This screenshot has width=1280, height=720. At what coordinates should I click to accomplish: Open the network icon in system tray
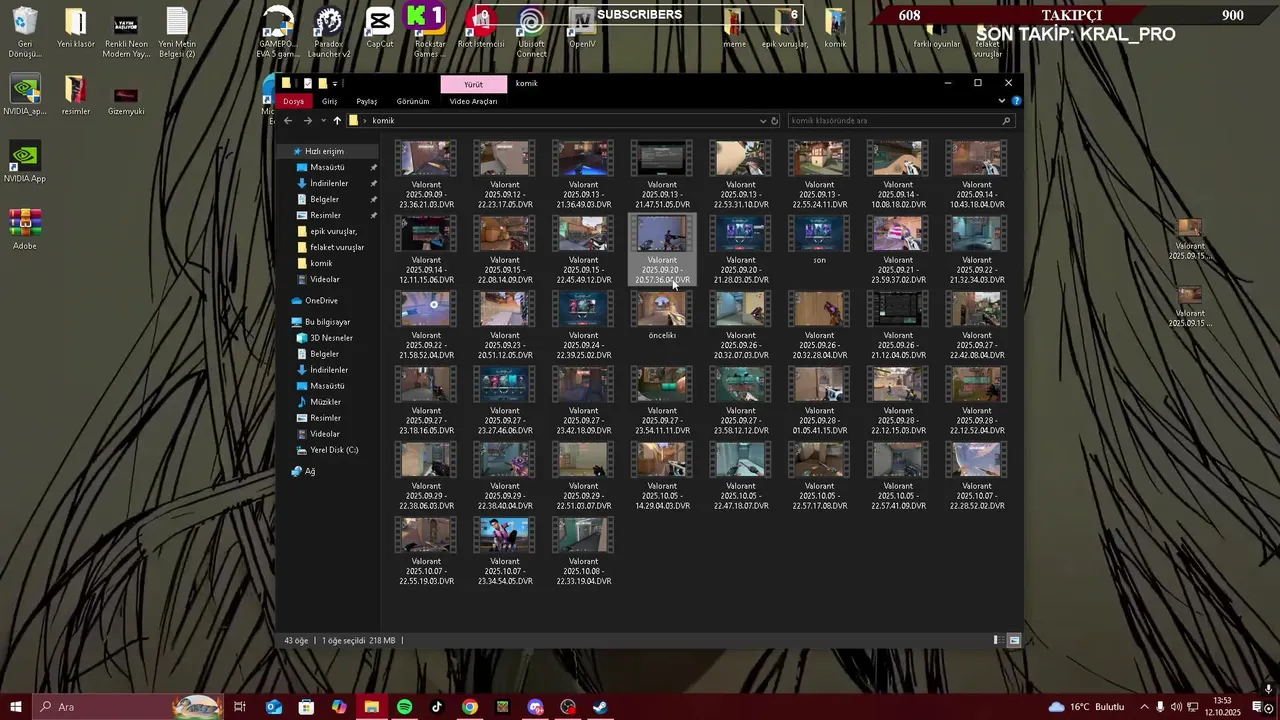[1192, 707]
